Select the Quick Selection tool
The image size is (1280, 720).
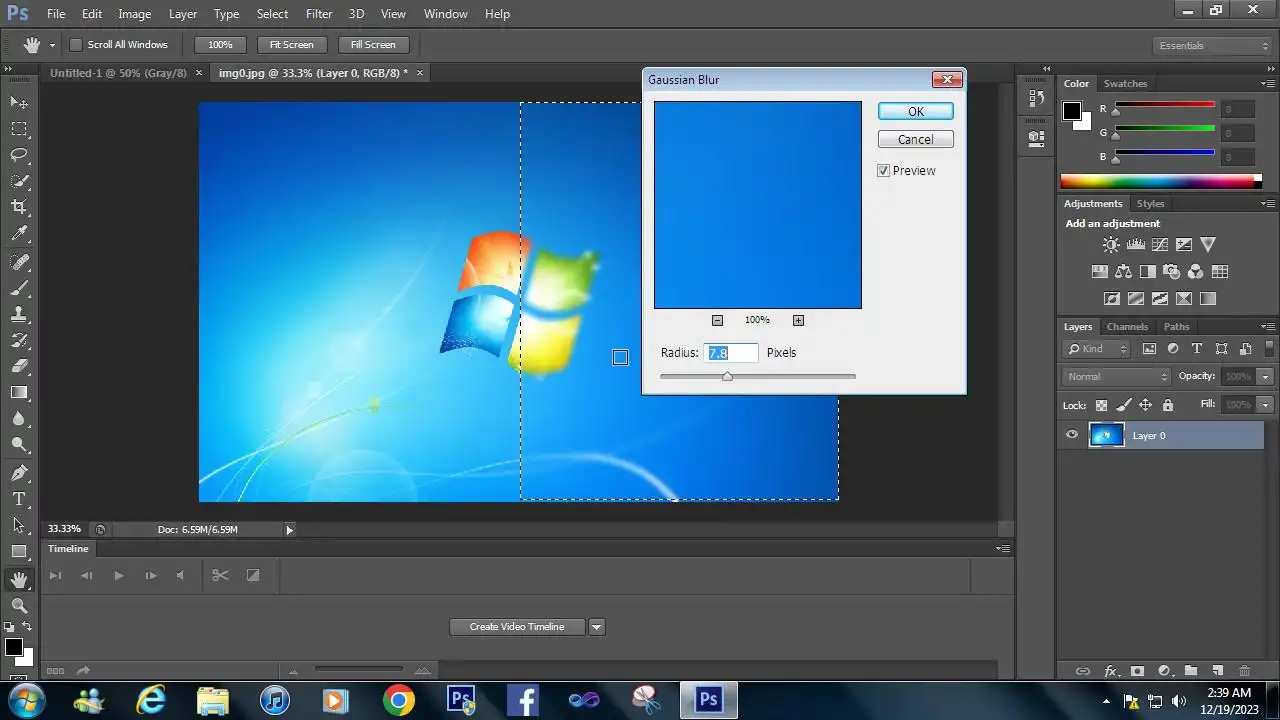click(19, 181)
